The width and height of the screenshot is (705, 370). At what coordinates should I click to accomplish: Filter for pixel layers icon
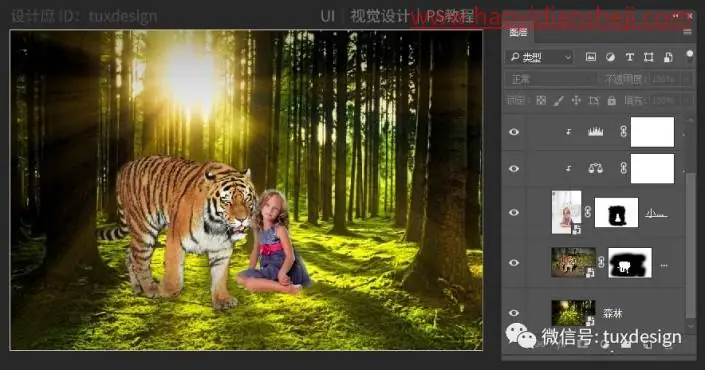590,57
